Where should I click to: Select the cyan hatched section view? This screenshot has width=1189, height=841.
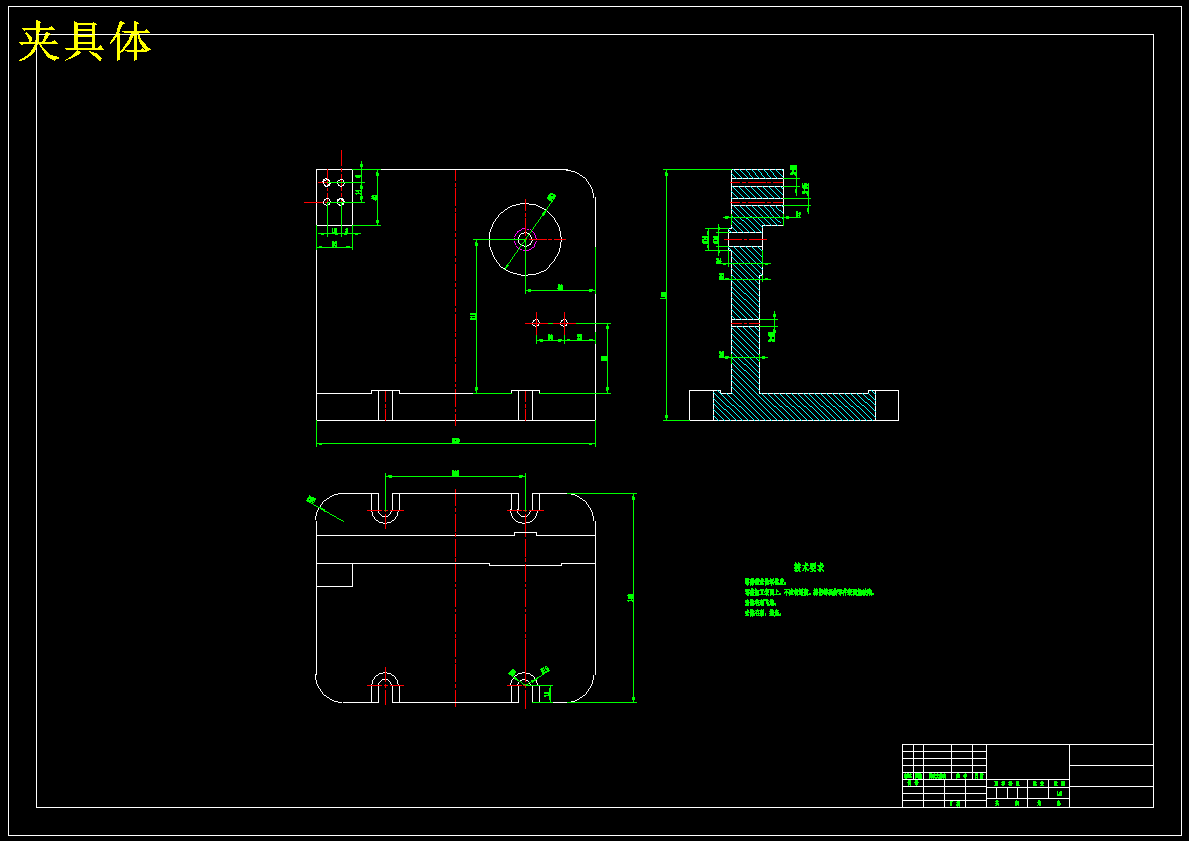[x=794, y=295]
